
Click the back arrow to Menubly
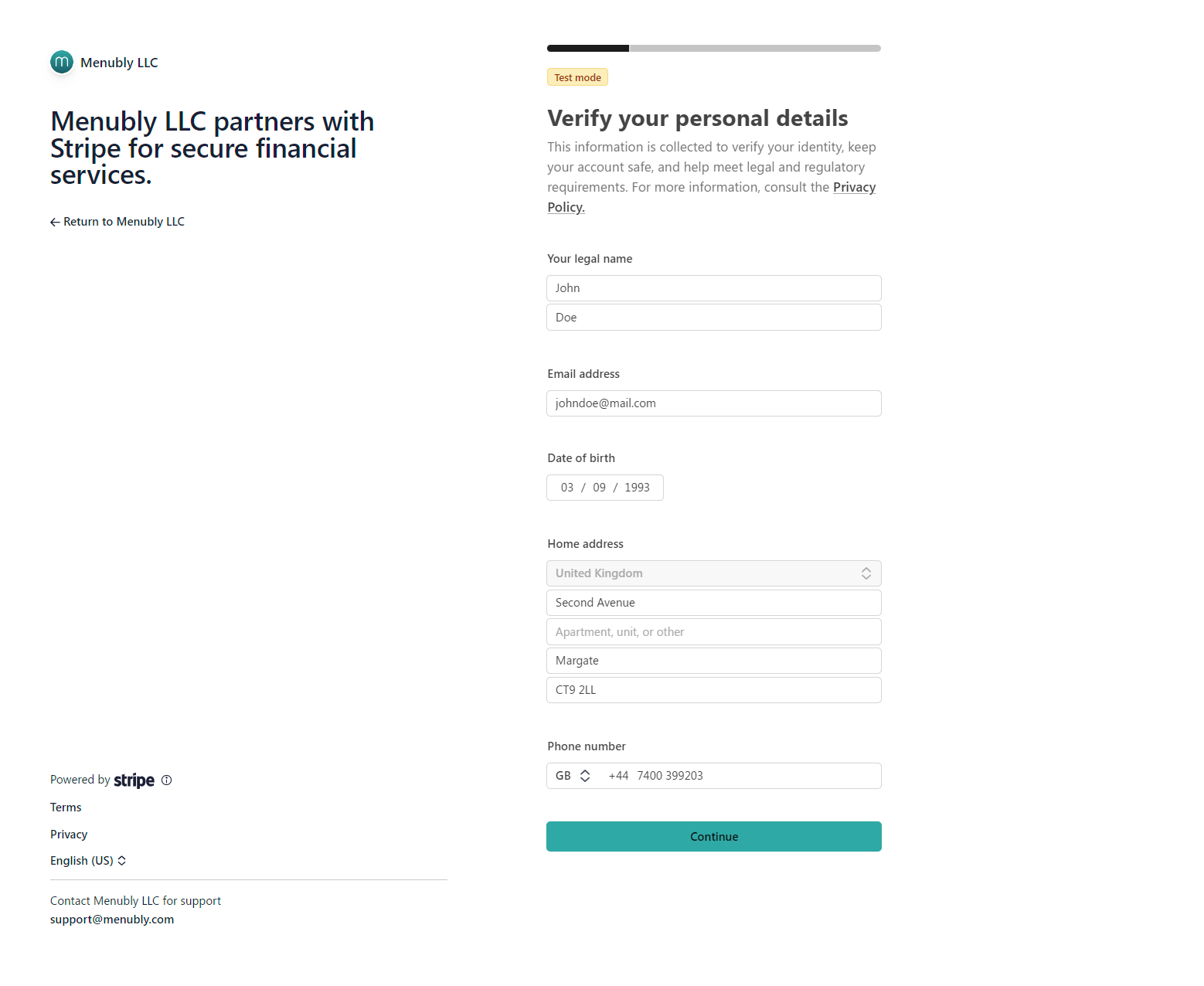point(55,223)
